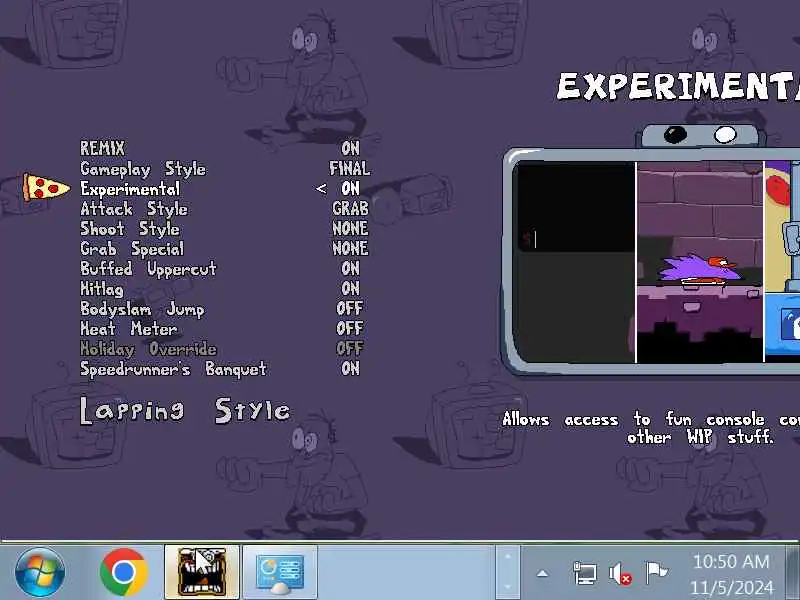Change Gameplay Style FINAL value
Image resolution: width=800 pixels, height=600 pixels.
pyautogui.click(x=349, y=169)
